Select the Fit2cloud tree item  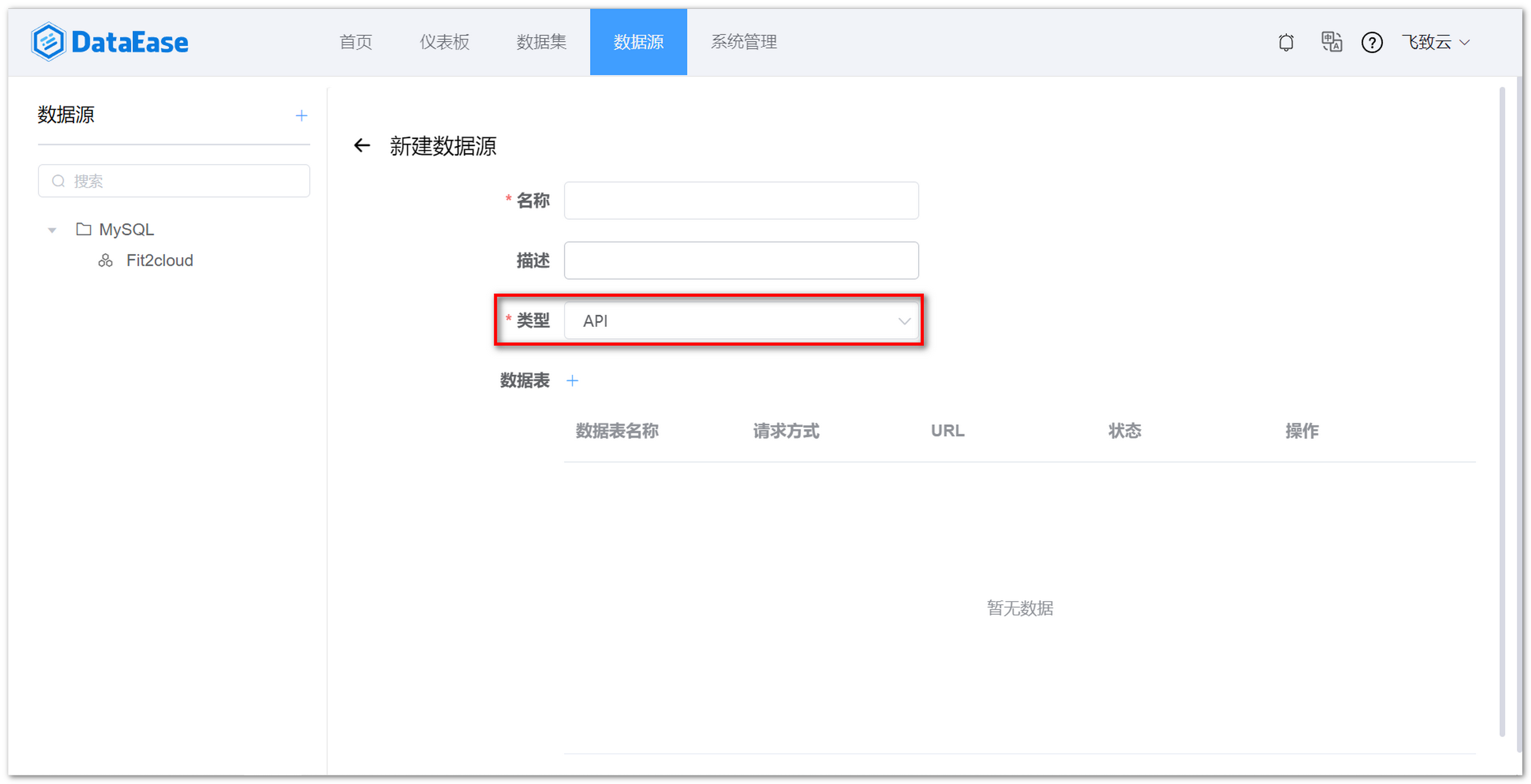[x=159, y=260]
